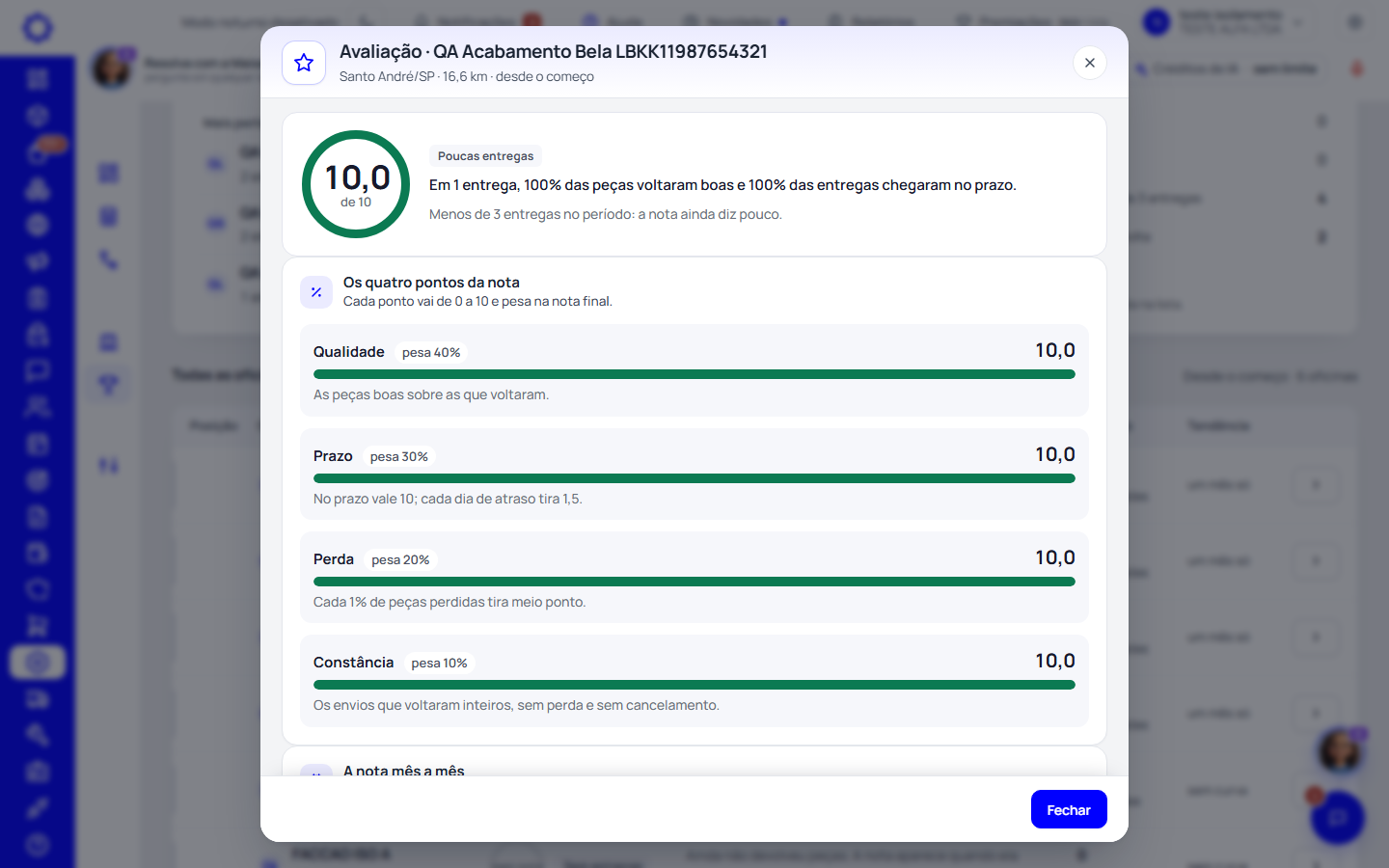Screen dimensions: 1389x868
Task: Click the pesa 20% tag
Action: pos(400,560)
